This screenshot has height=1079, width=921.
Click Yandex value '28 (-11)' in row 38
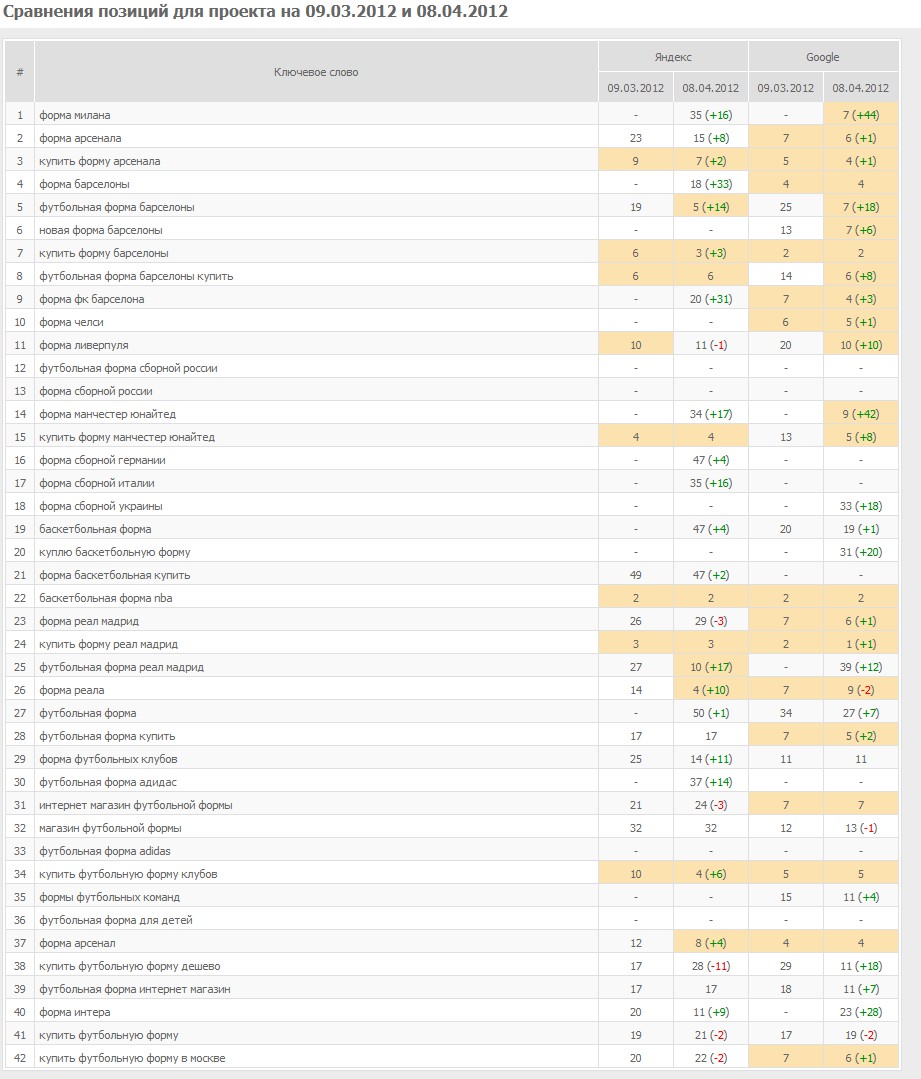[710, 966]
